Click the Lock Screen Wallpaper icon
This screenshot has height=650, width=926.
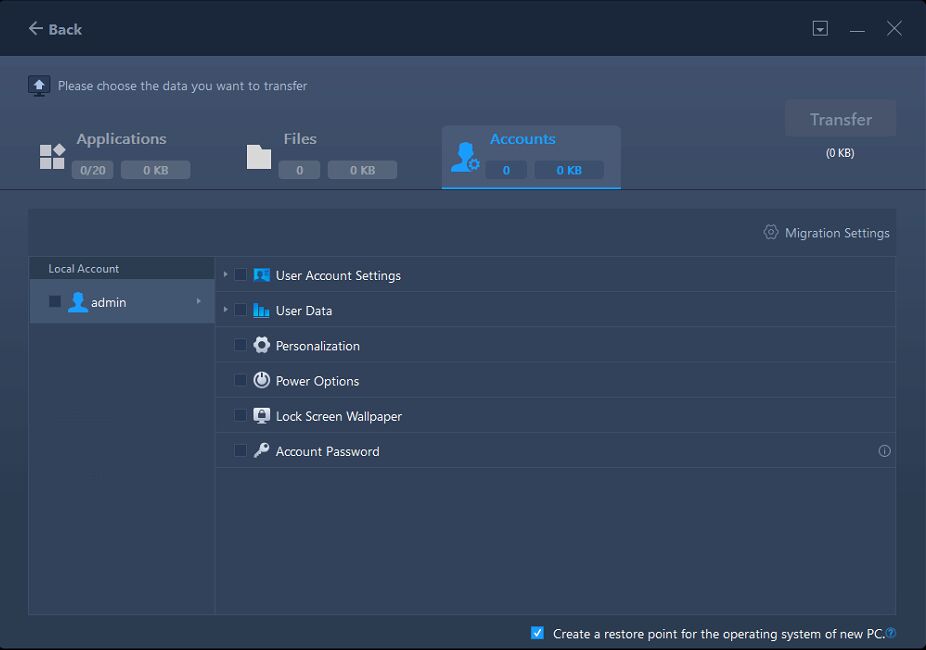pyautogui.click(x=262, y=415)
